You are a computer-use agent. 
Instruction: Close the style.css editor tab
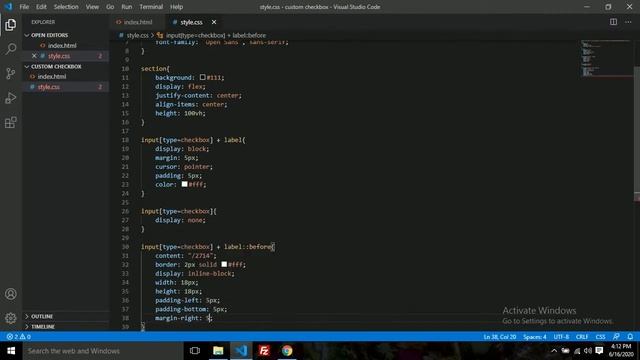click(x=214, y=22)
